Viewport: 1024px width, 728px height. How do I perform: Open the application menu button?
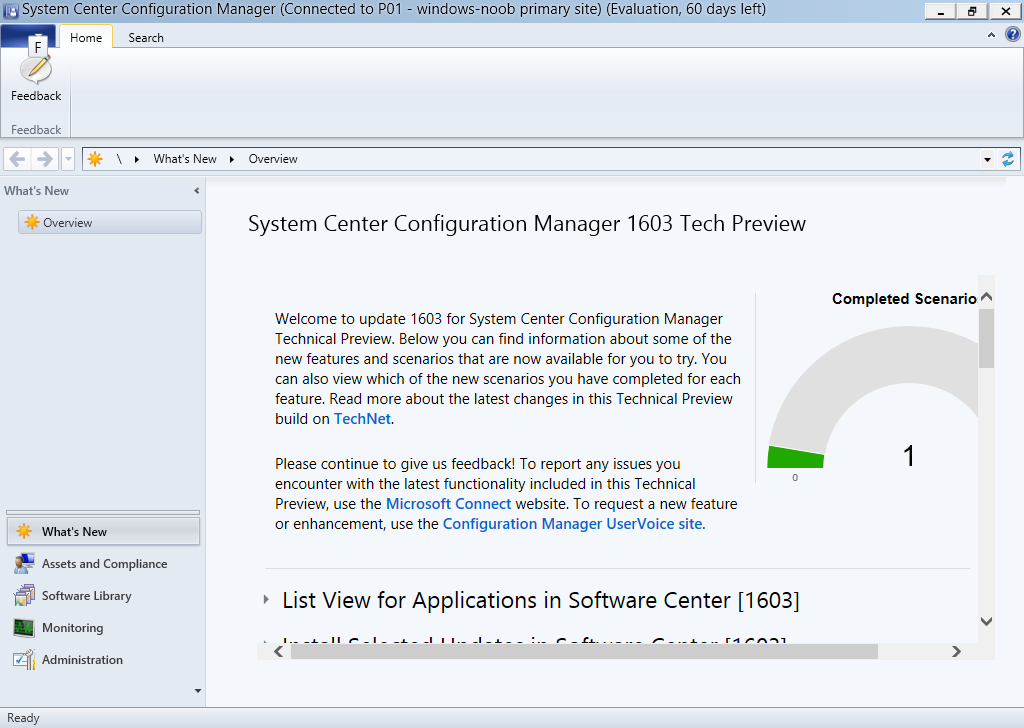pyautogui.click(x=28, y=37)
